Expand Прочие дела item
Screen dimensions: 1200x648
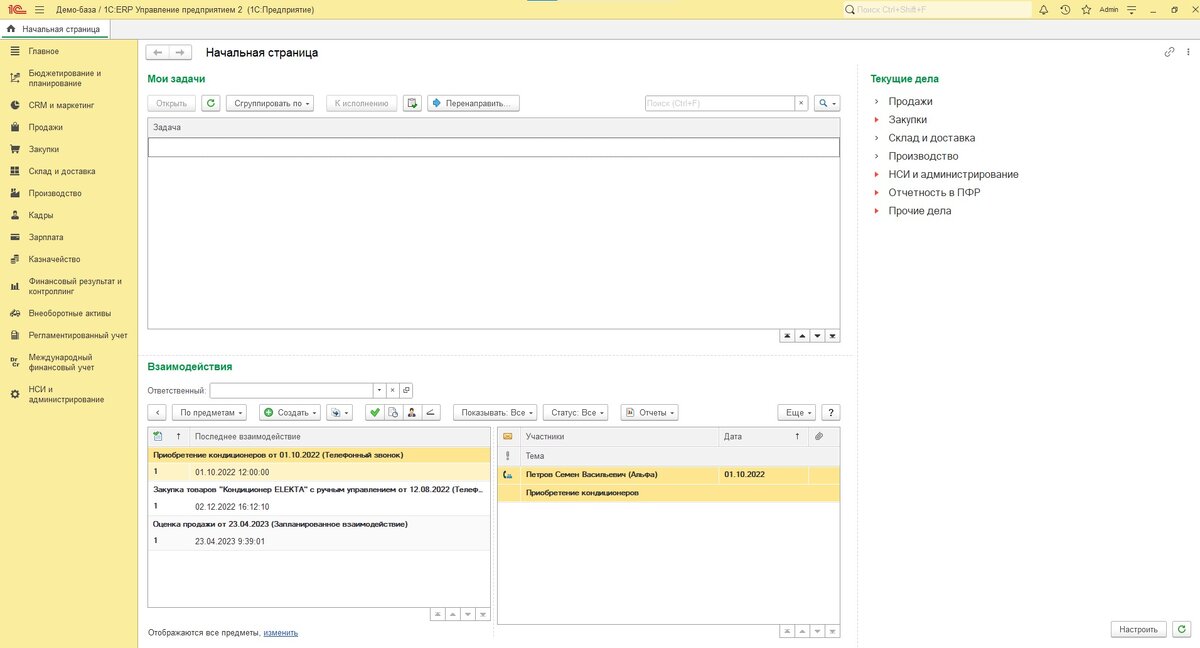(877, 211)
